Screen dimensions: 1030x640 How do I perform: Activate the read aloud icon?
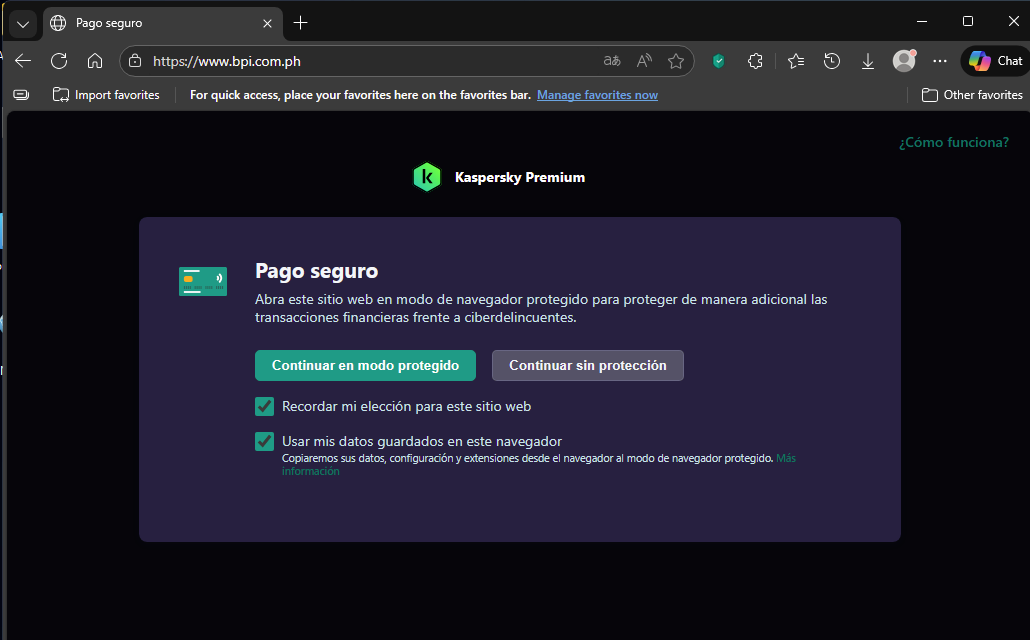click(x=644, y=61)
